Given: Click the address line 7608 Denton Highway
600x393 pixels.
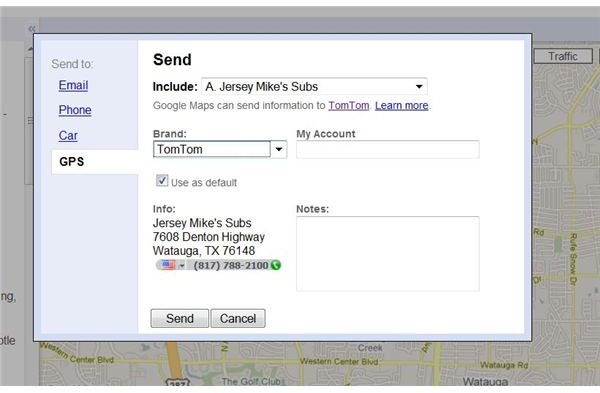Looking at the screenshot, I should tap(209, 237).
